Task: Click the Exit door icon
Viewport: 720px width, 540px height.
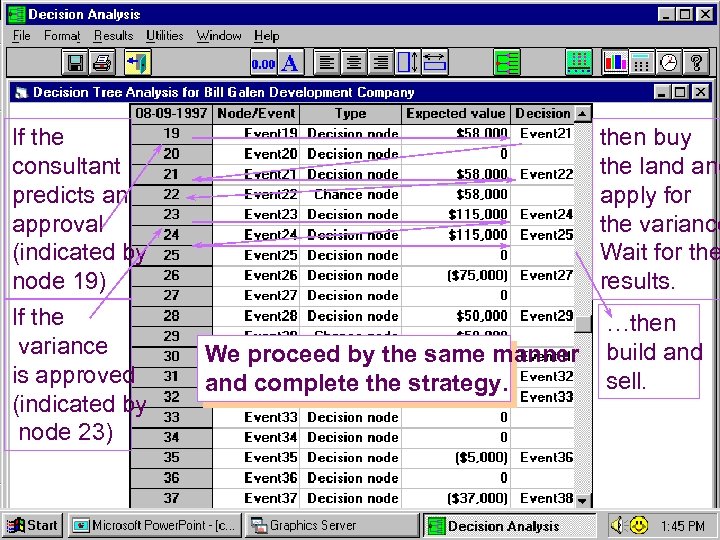Action: click(x=138, y=62)
